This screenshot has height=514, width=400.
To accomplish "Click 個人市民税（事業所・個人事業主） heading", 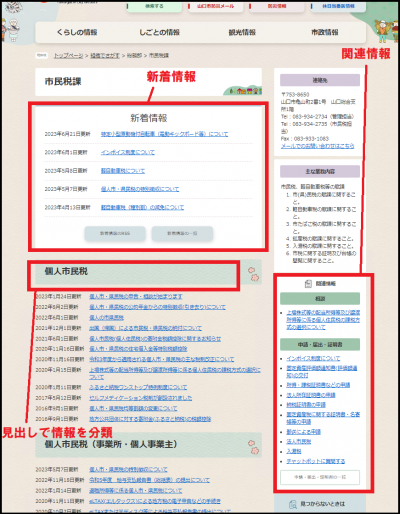I will 111,444.
